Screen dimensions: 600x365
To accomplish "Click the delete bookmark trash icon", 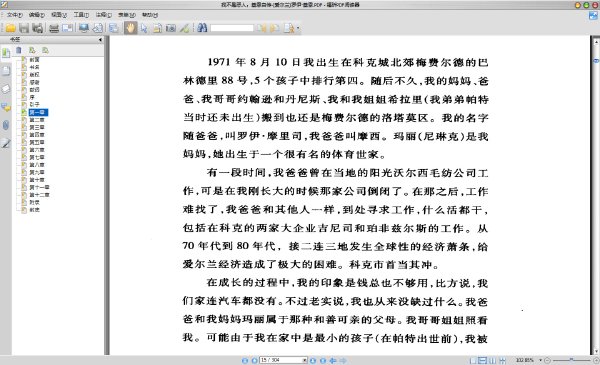I will coord(19,50).
